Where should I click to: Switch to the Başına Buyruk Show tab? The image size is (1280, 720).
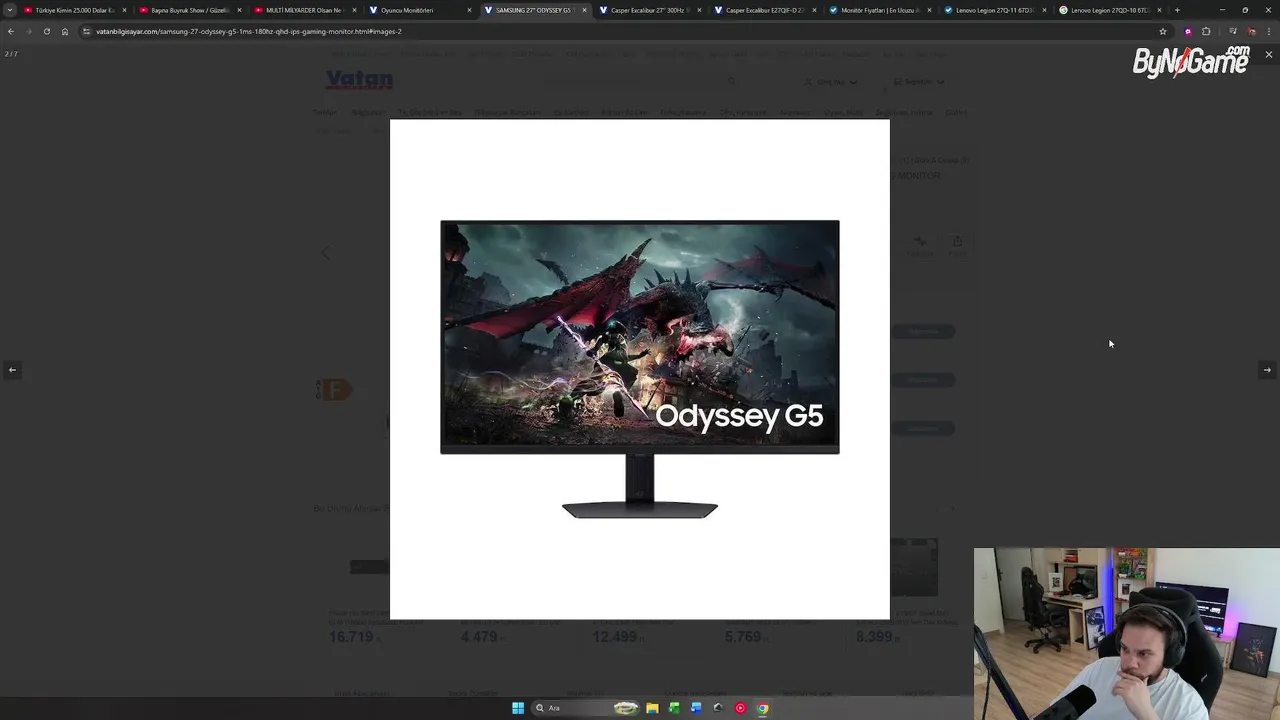coord(190,10)
